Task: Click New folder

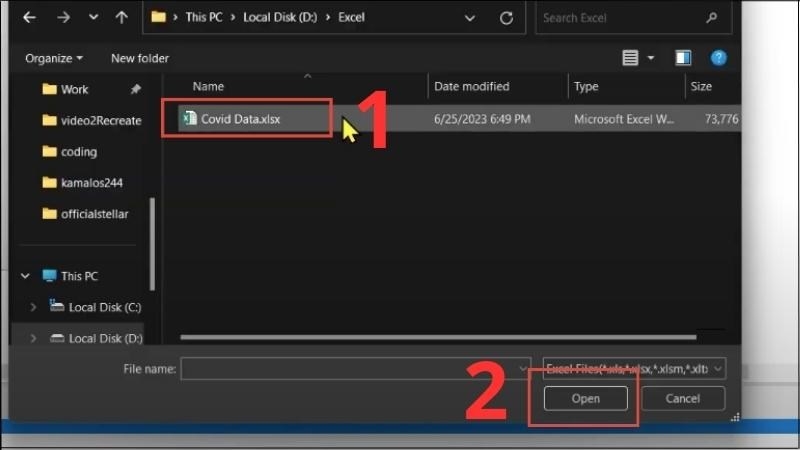Action: click(x=140, y=58)
